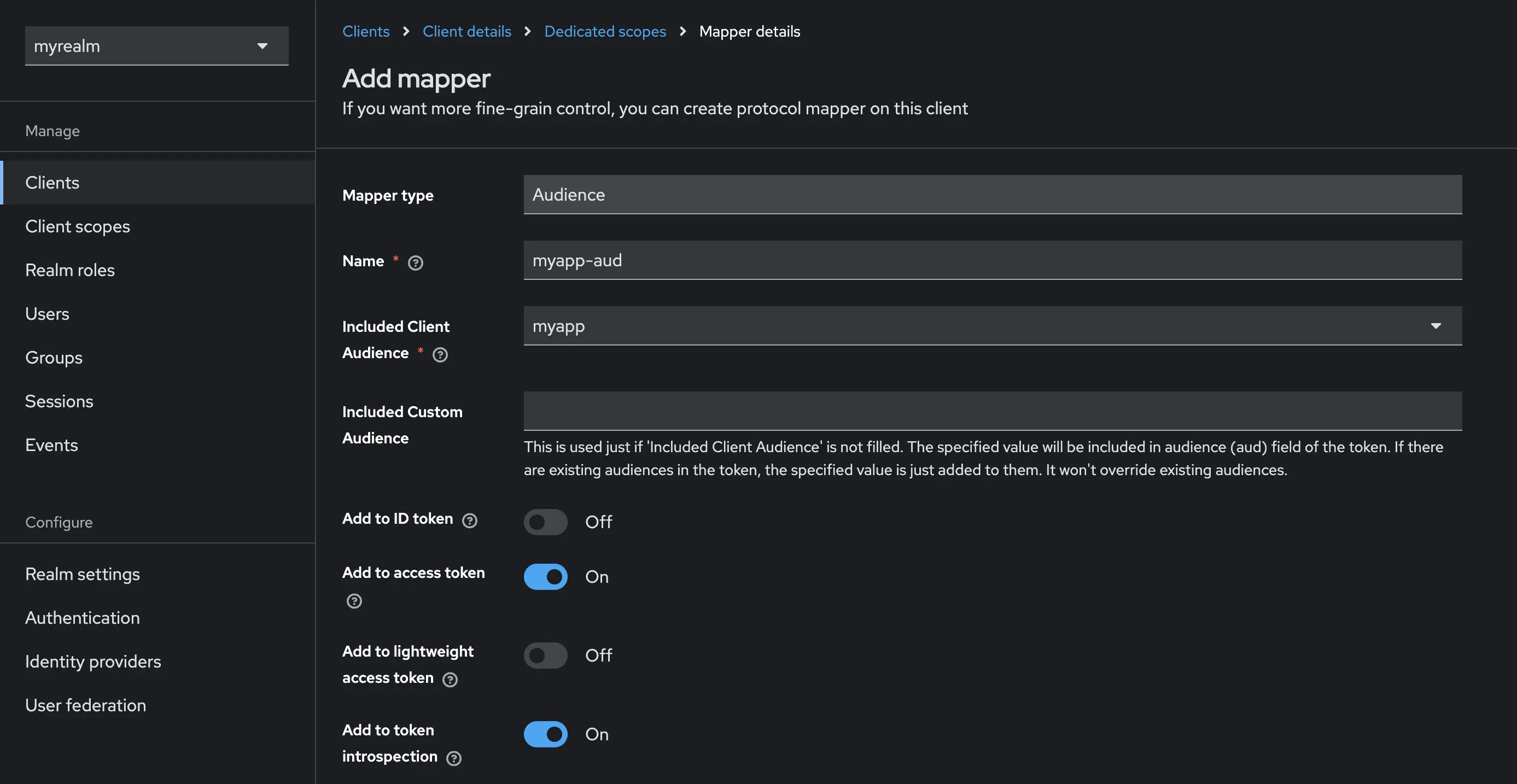Screen dimensions: 1517x784
Task: Turn off Add to token introspection
Action: point(545,734)
